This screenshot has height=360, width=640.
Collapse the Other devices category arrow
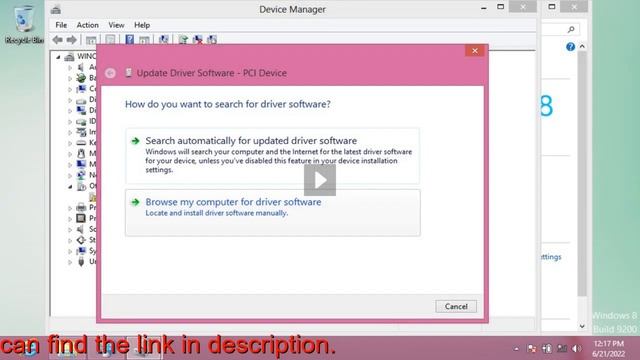pos(70,187)
